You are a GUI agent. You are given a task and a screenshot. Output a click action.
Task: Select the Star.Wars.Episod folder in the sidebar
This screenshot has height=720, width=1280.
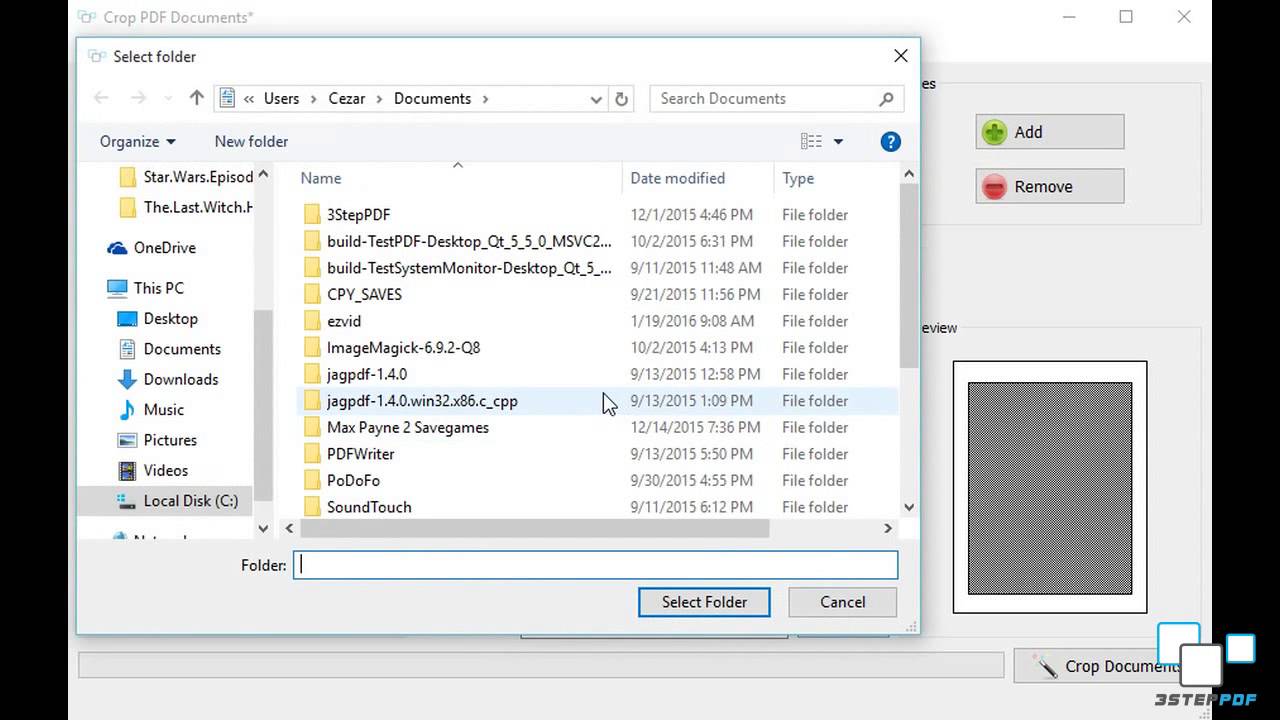198,177
